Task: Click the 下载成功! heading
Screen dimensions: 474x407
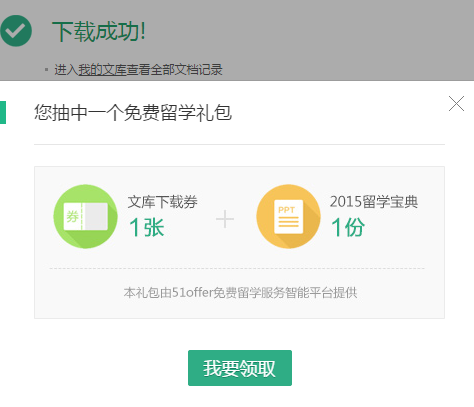Action: tap(99, 32)
